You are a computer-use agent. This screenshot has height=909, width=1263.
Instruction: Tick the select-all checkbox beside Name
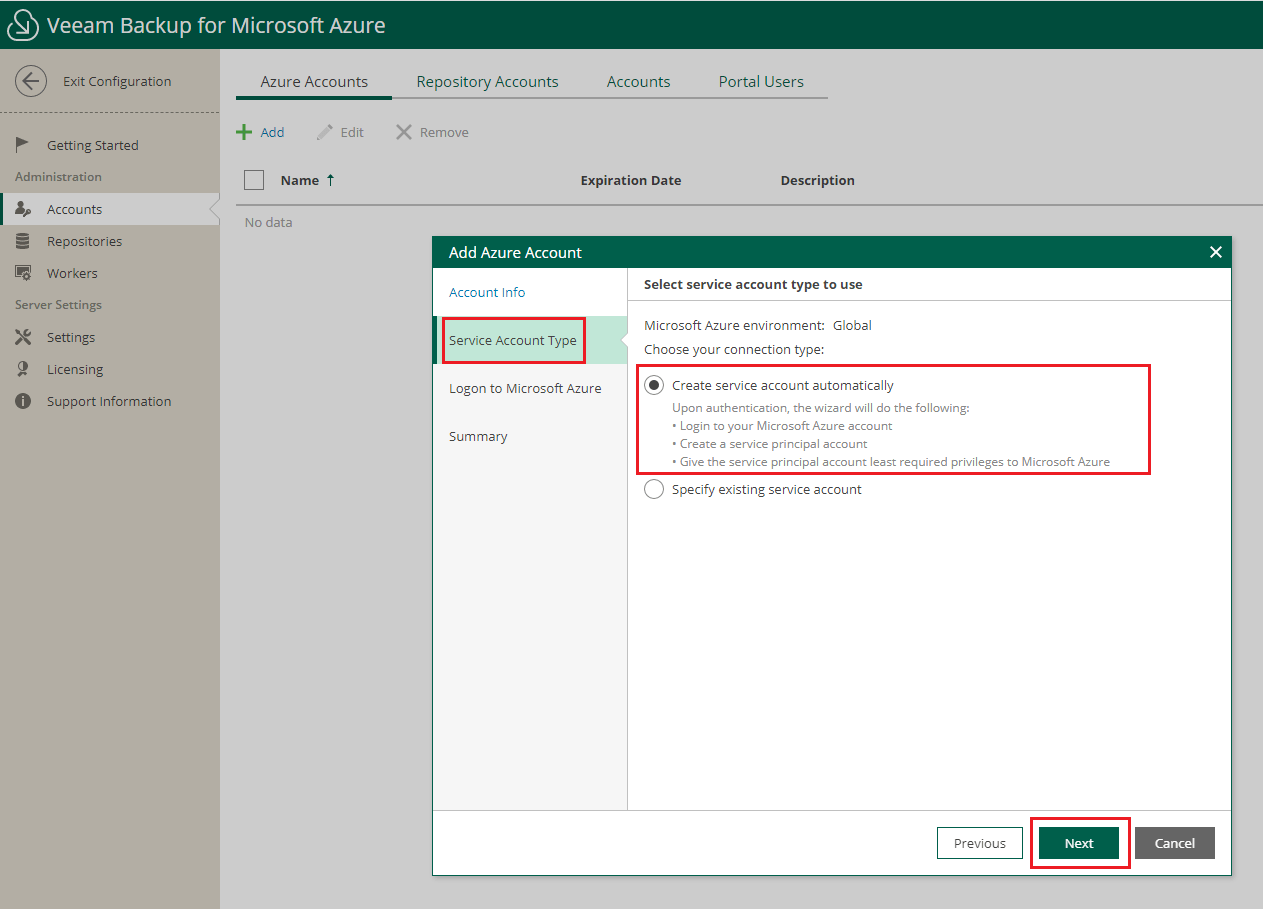[x=254, y=180]
